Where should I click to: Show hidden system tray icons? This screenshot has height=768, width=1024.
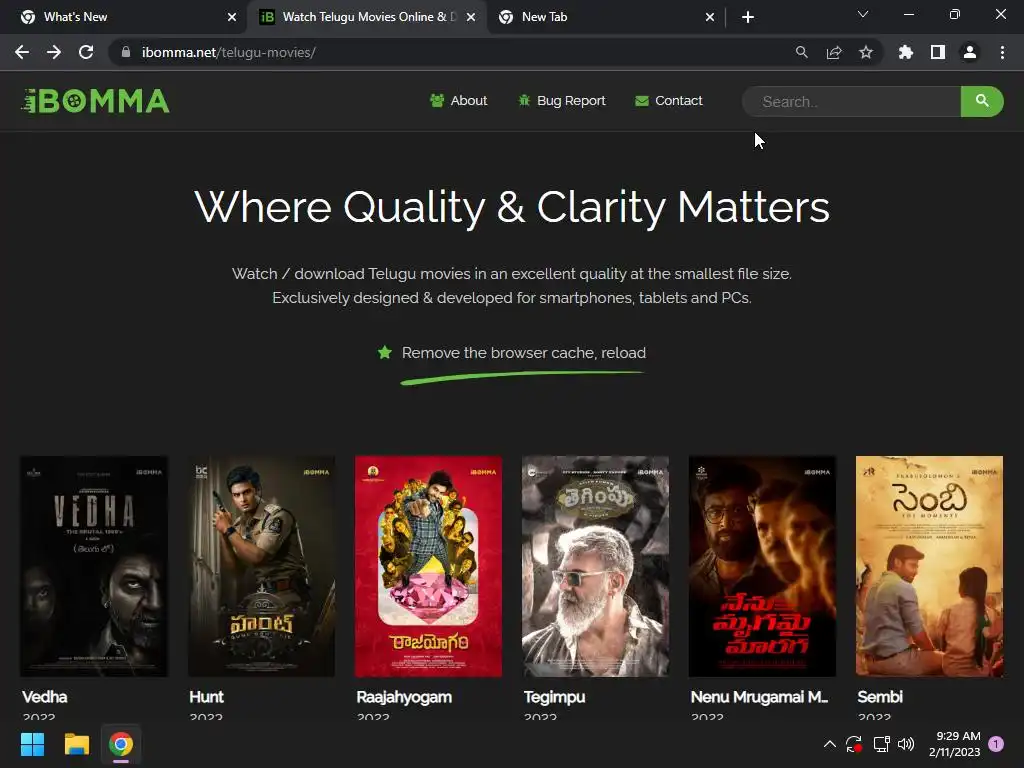(x=829, y=744)
